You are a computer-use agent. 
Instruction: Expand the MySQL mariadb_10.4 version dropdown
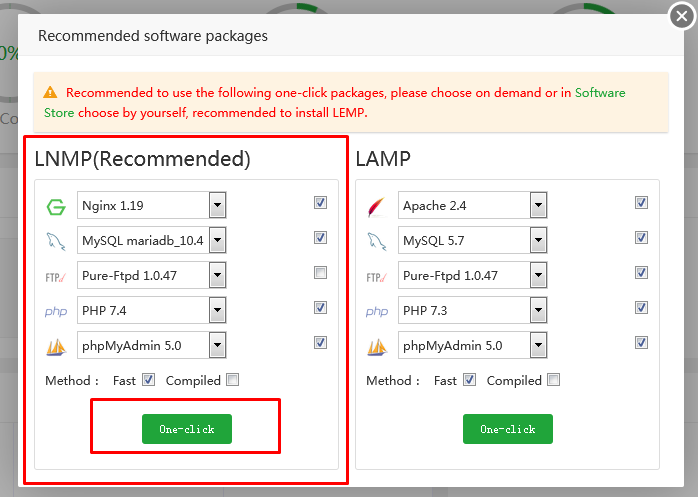(x=217, y=241)
